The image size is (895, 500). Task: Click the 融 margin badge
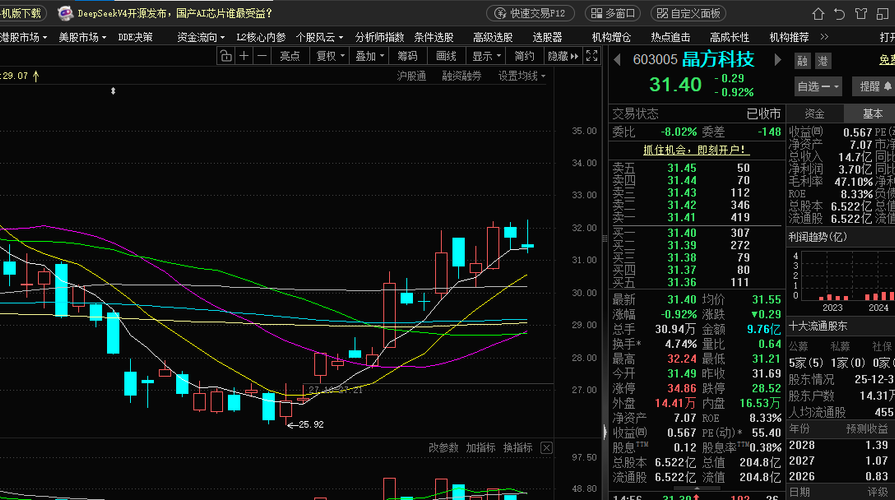click(803, 61)
